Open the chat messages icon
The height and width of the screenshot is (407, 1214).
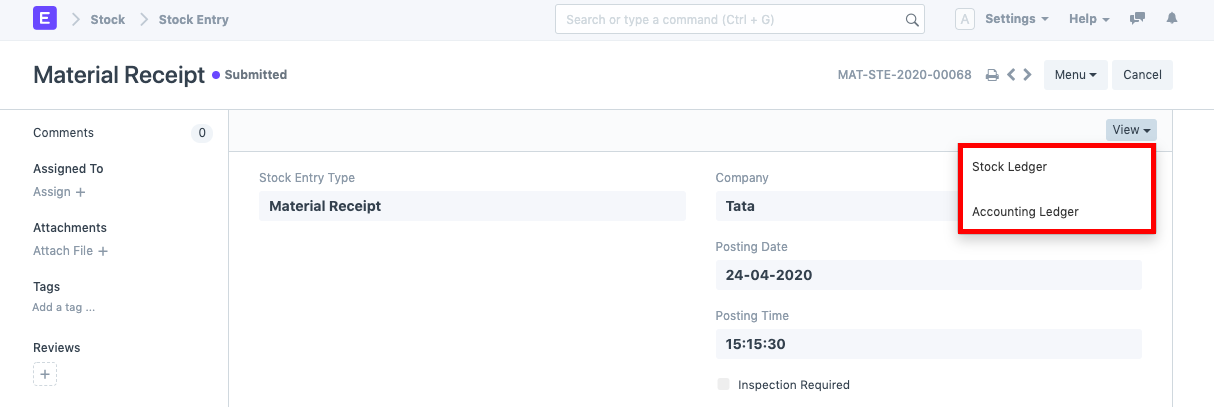(1137, 19)
